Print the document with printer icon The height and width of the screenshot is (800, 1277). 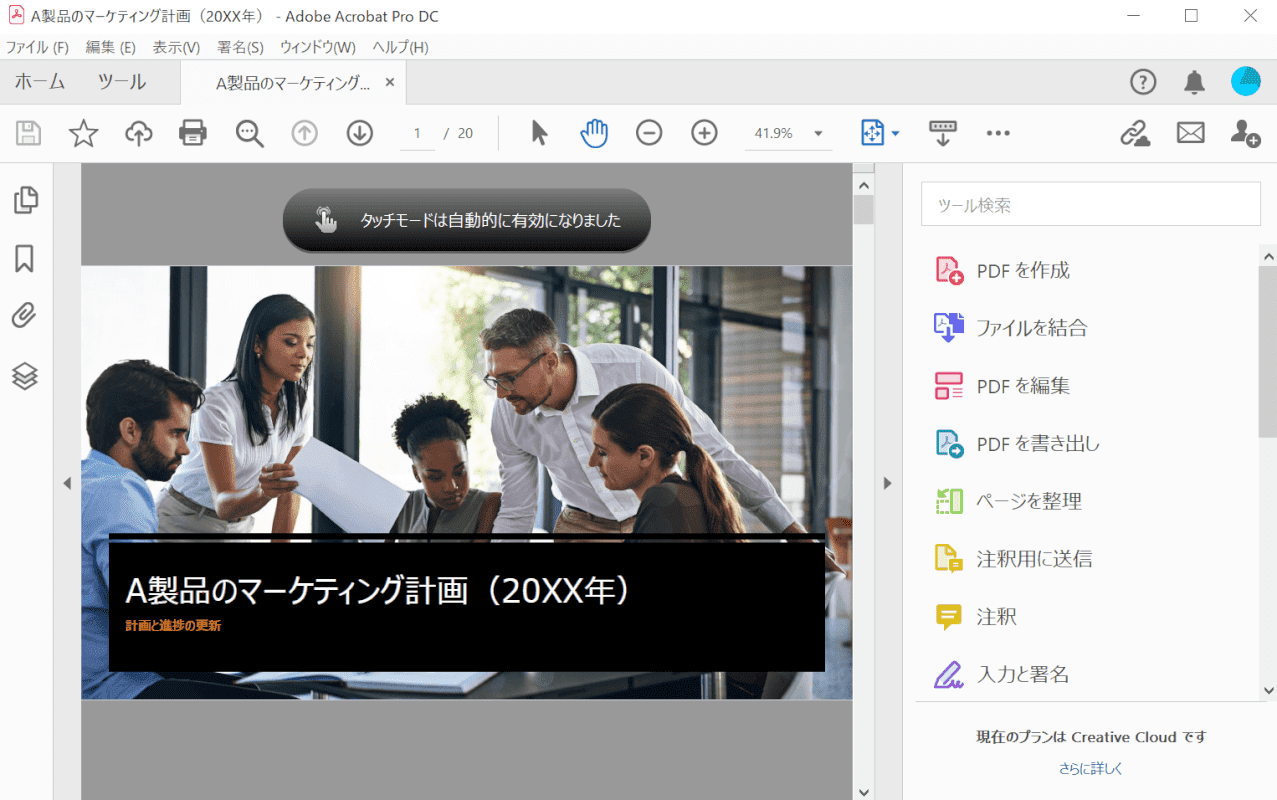click(x=193, y=133)
